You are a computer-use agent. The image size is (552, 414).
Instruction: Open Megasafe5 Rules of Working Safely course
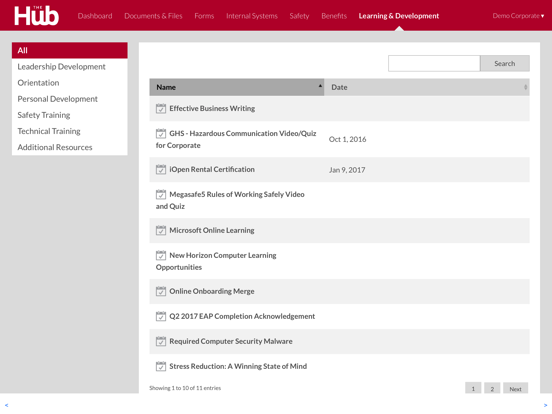[x=230, y=200]
